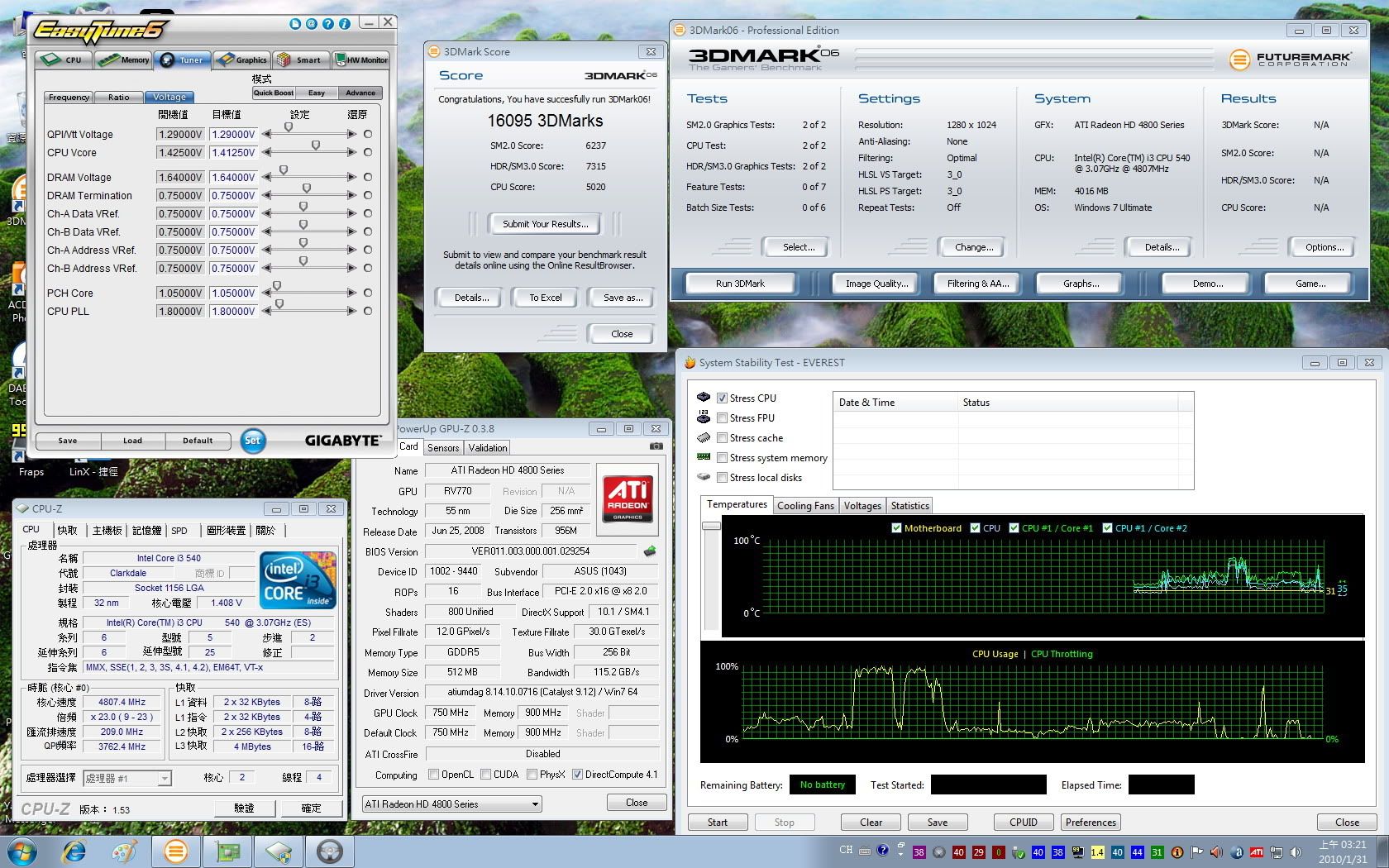
Task: Open the SPD tab in CPU-Z
Action: pyautogui.click(x=179, y=531)
